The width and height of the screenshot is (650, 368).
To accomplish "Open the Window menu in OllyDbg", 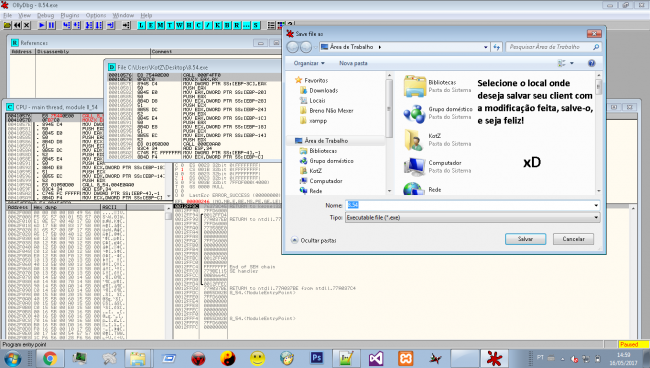I will 123,15.
